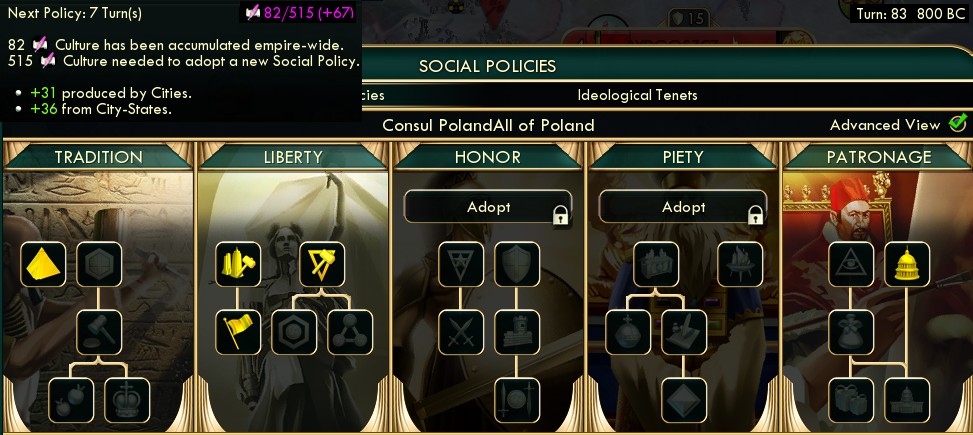
Task: Choose the yellow flag policy in Liberty
Action: (238, 332)
